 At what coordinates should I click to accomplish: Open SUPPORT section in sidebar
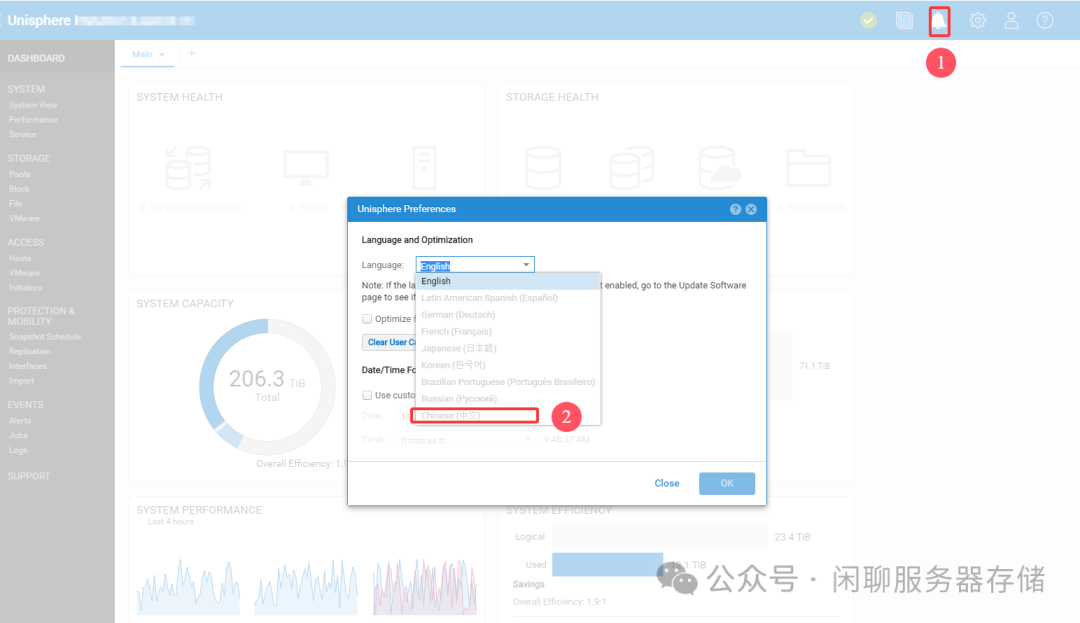click(29, 476)
